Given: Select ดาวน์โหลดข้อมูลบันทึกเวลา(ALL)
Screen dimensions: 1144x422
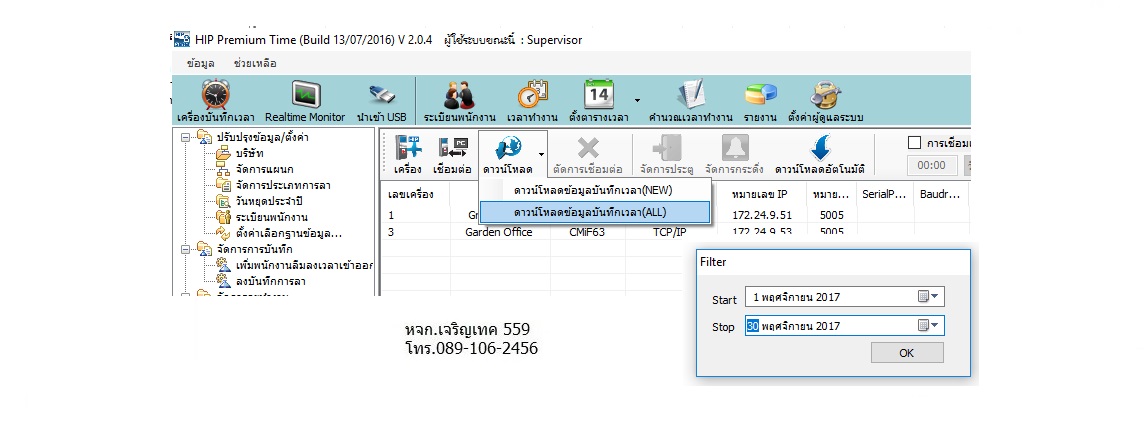Looking at the screenshot, I should coord(595,212).
